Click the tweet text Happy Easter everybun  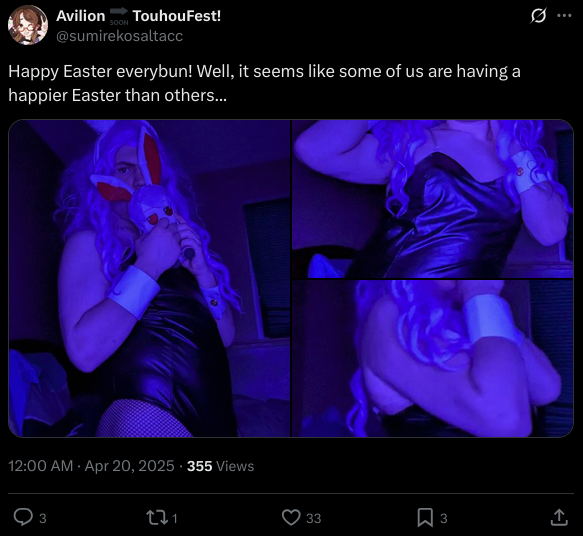(100, 71)
